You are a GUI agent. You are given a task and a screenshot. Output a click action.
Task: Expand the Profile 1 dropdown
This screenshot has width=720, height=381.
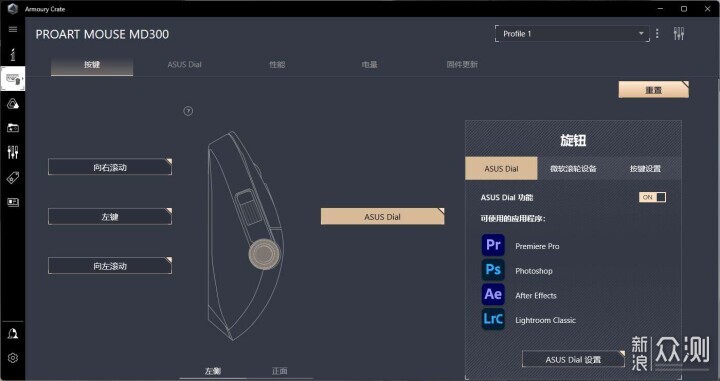[572, 34]
